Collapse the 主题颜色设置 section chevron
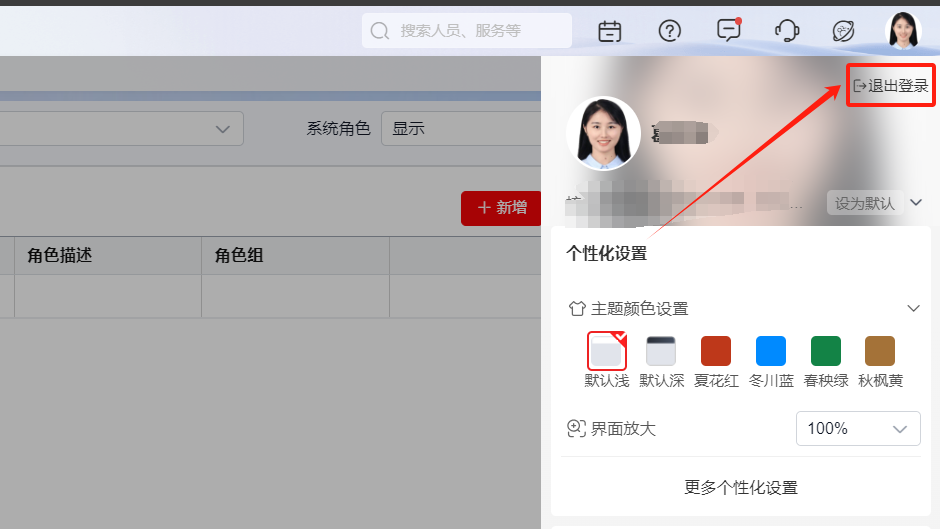 (913, 308)
